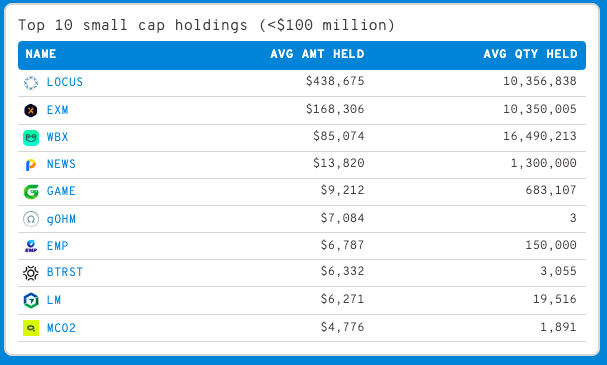Click the NEWS token icon

(31, 165)
